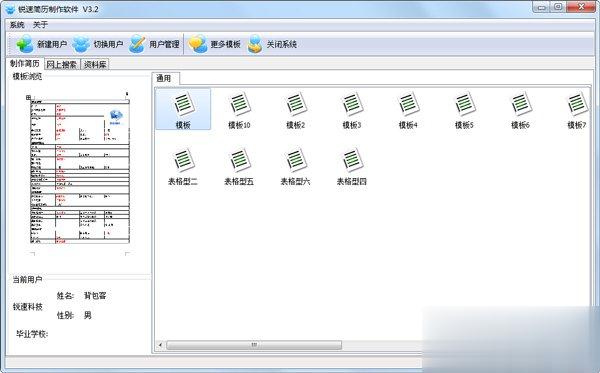The height and width of the screenshot is (373, 600).
Task: Click the 锐速科技 label
Action: click(28, 307)
